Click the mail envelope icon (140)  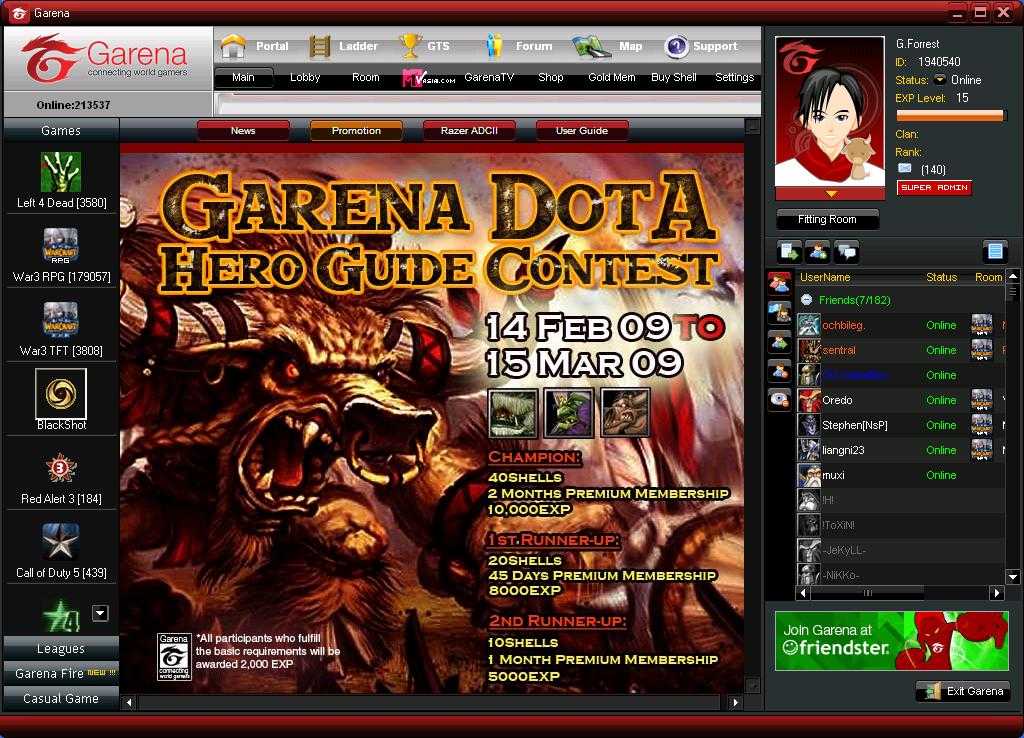pyautogui.click(x=904, y=168)
